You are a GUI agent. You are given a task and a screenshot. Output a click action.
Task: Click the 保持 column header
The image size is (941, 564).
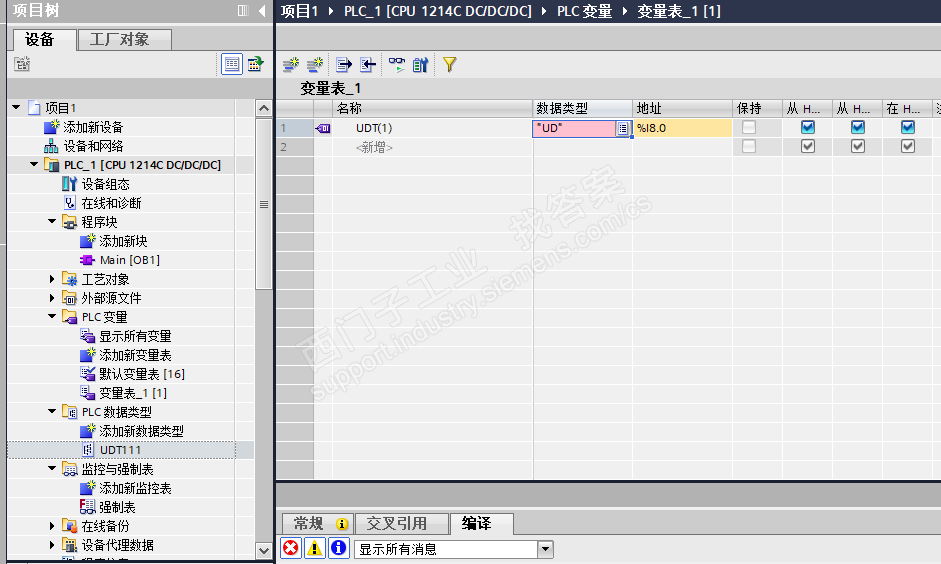pos(757,109)
